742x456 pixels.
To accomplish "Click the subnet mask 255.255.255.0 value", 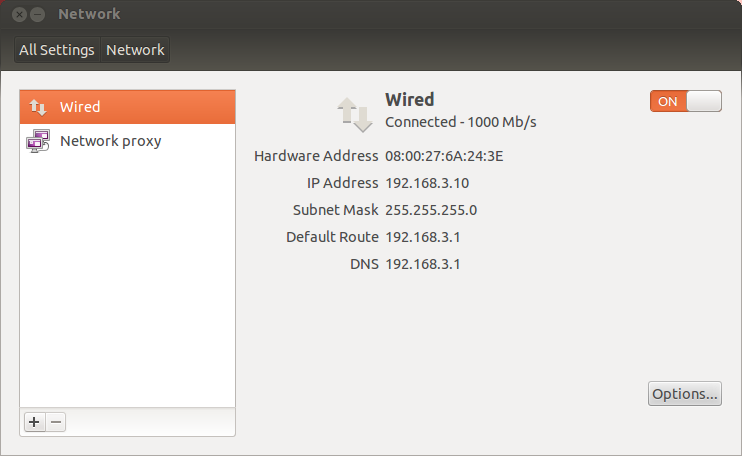I will tap(431, 210).
